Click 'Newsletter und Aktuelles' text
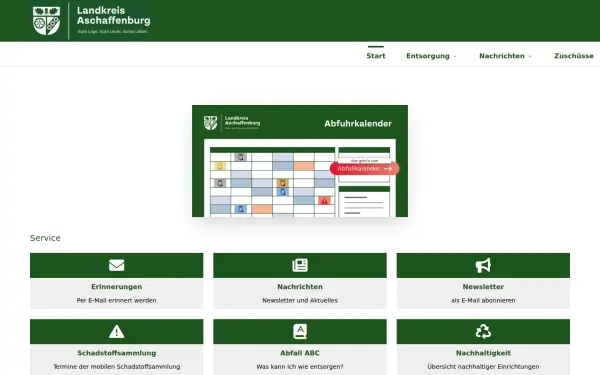The width and height of the screenshot is (600, 375). tap(300, 300)
